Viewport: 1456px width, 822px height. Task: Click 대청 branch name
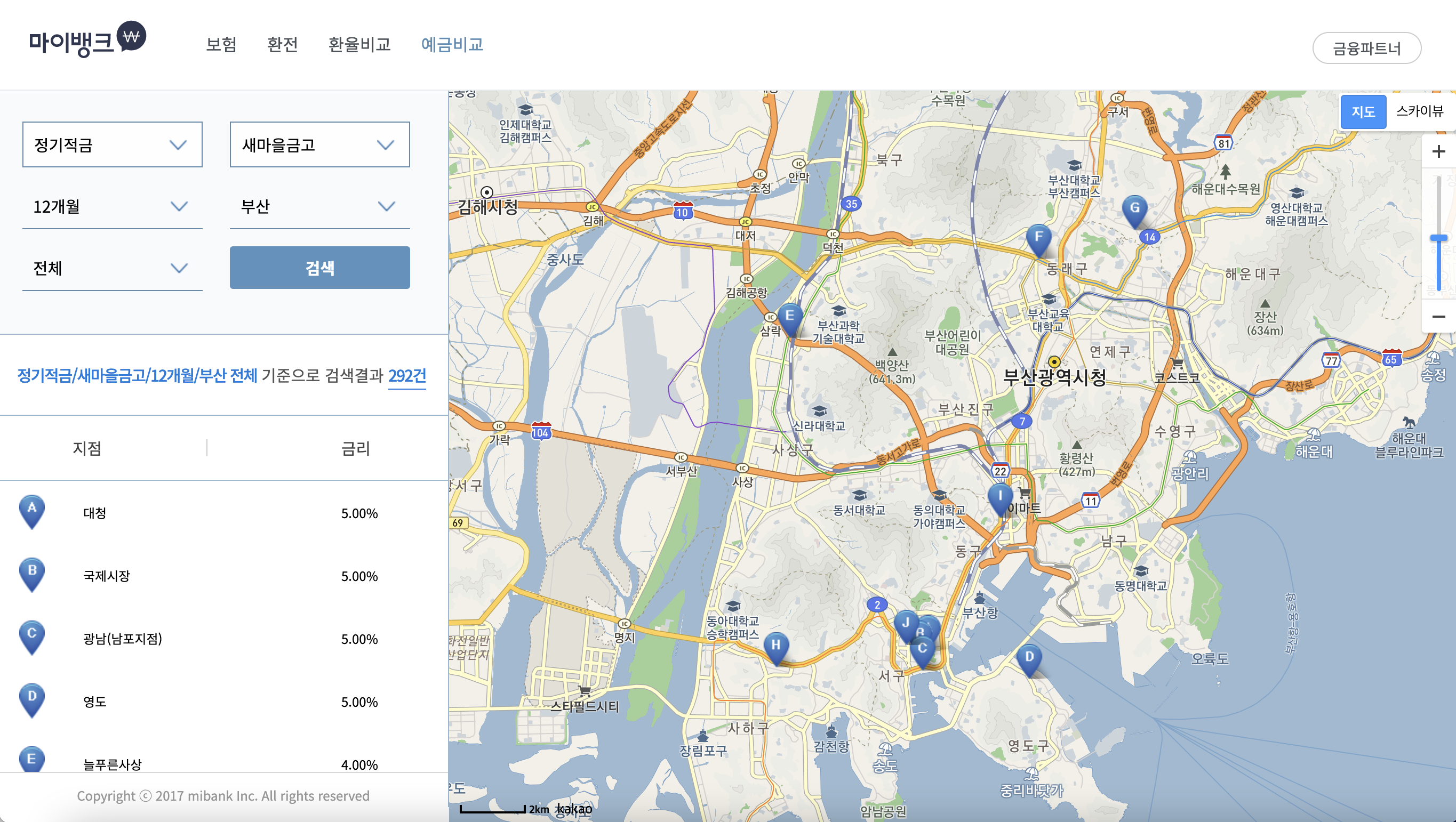click(x=95, y=513)
